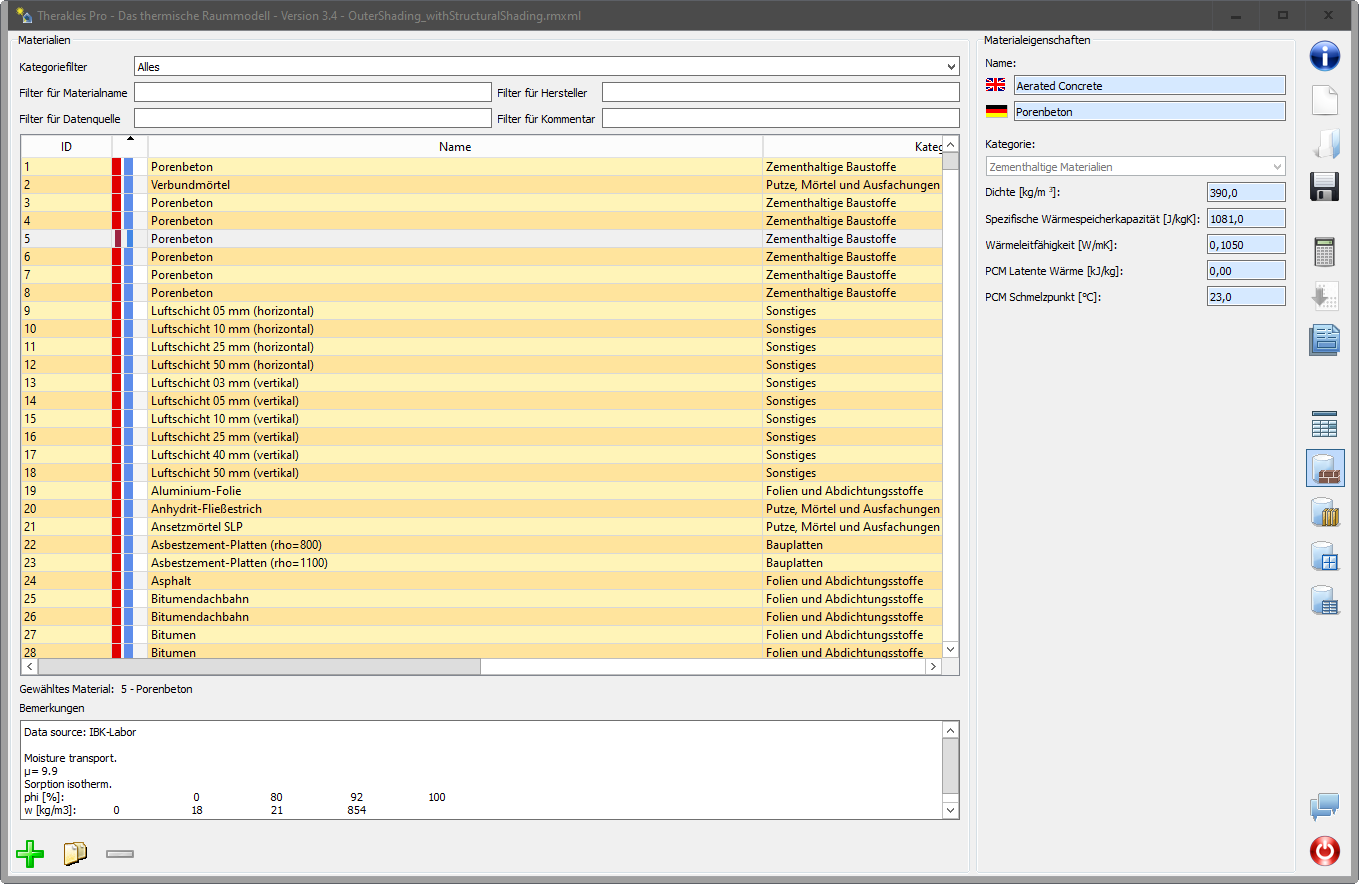Select Aluminium-Folie in the materials table
The width and height of the screenshot is (1359, 884).
coord(481,491)
